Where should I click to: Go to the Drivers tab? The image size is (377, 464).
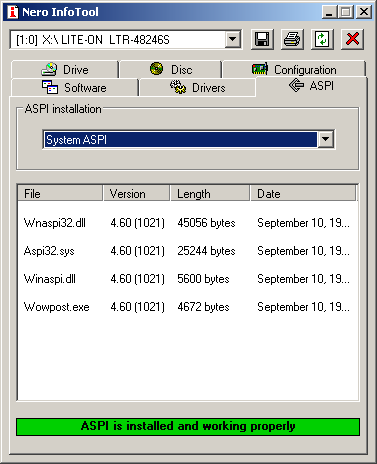click(198, 88)
